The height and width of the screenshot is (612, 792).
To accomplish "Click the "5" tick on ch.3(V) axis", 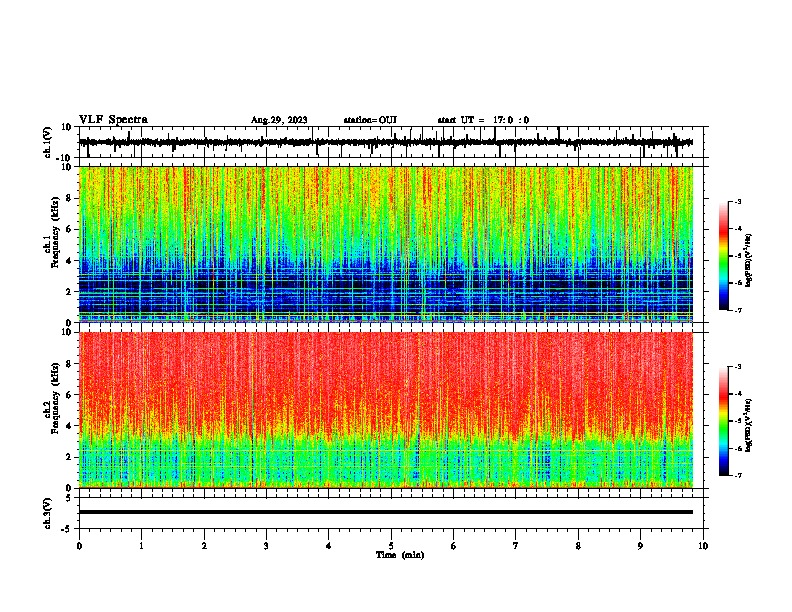I will (69, 498).
